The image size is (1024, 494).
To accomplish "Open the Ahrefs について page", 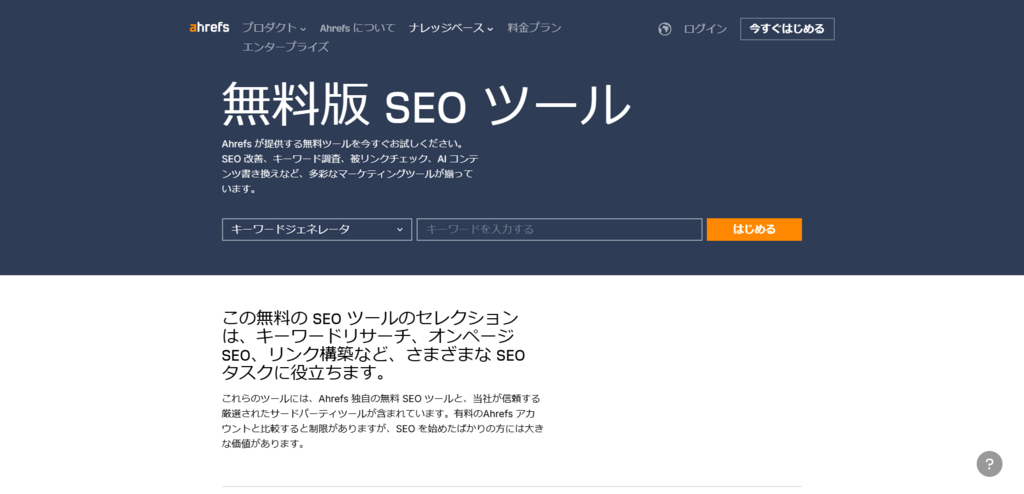I will tap(358, 28).
